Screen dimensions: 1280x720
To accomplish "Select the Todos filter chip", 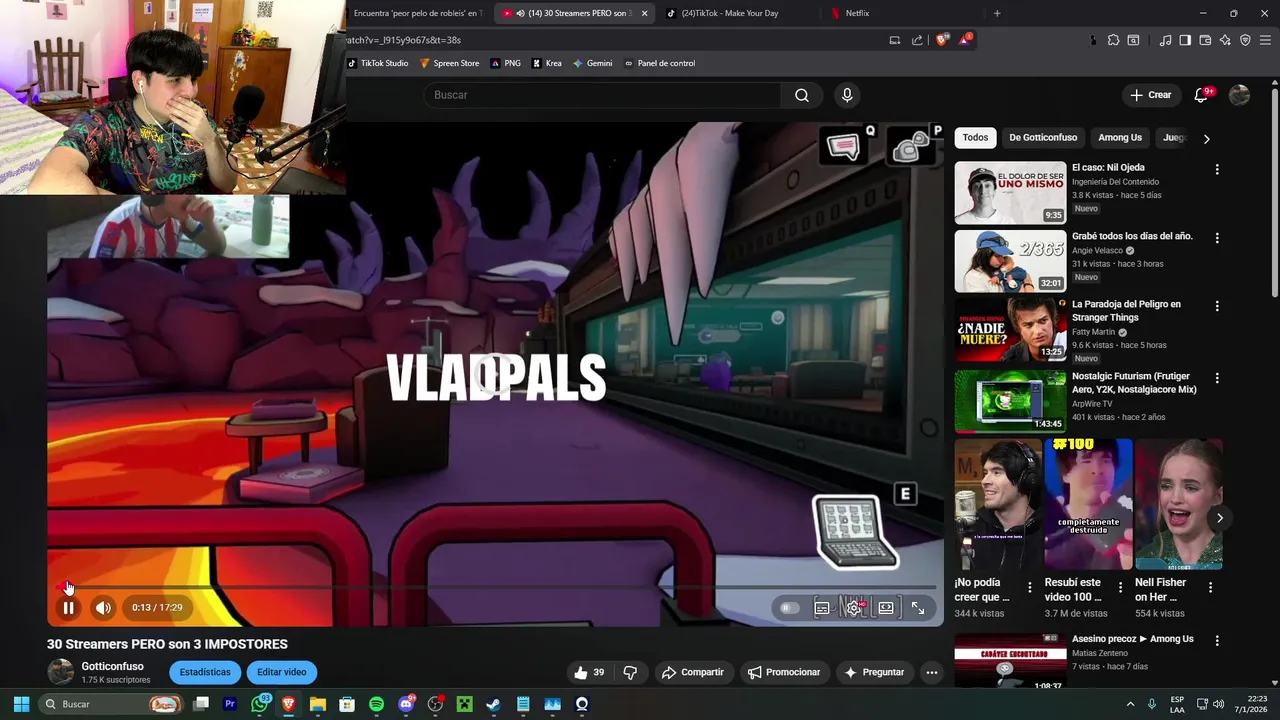I will [975, 138].
